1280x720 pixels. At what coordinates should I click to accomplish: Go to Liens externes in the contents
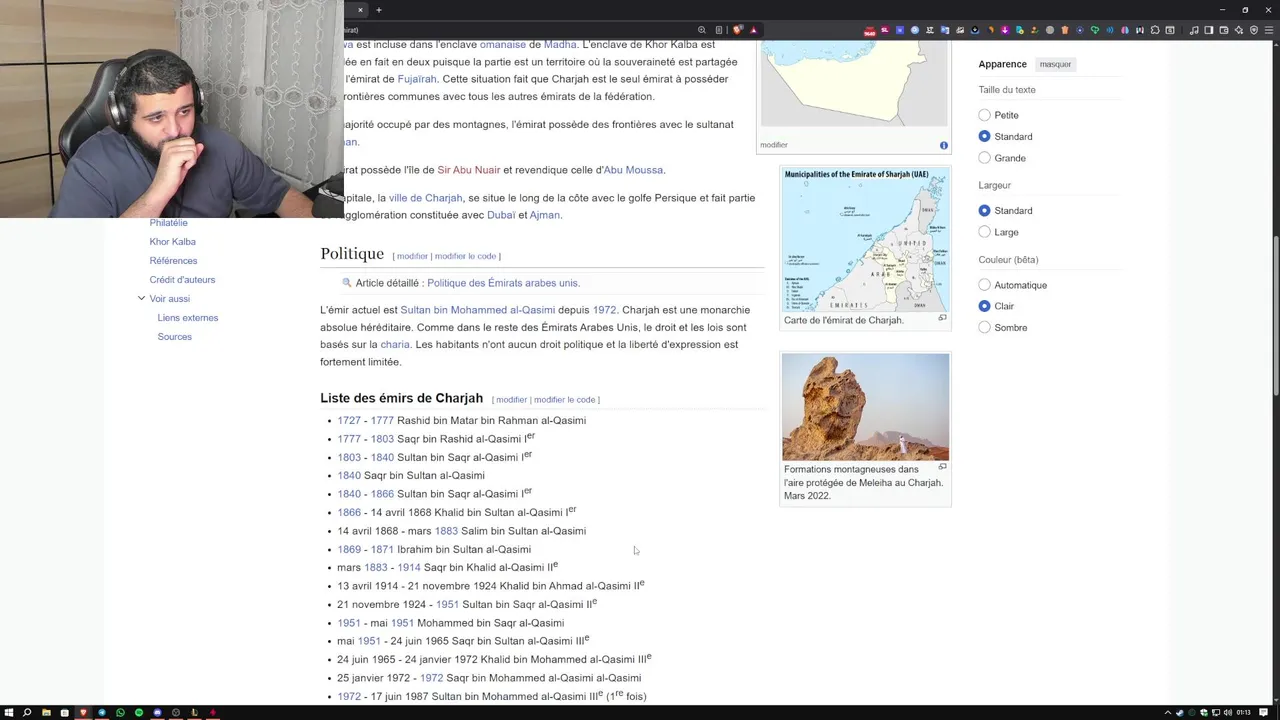tap(188, 318)
